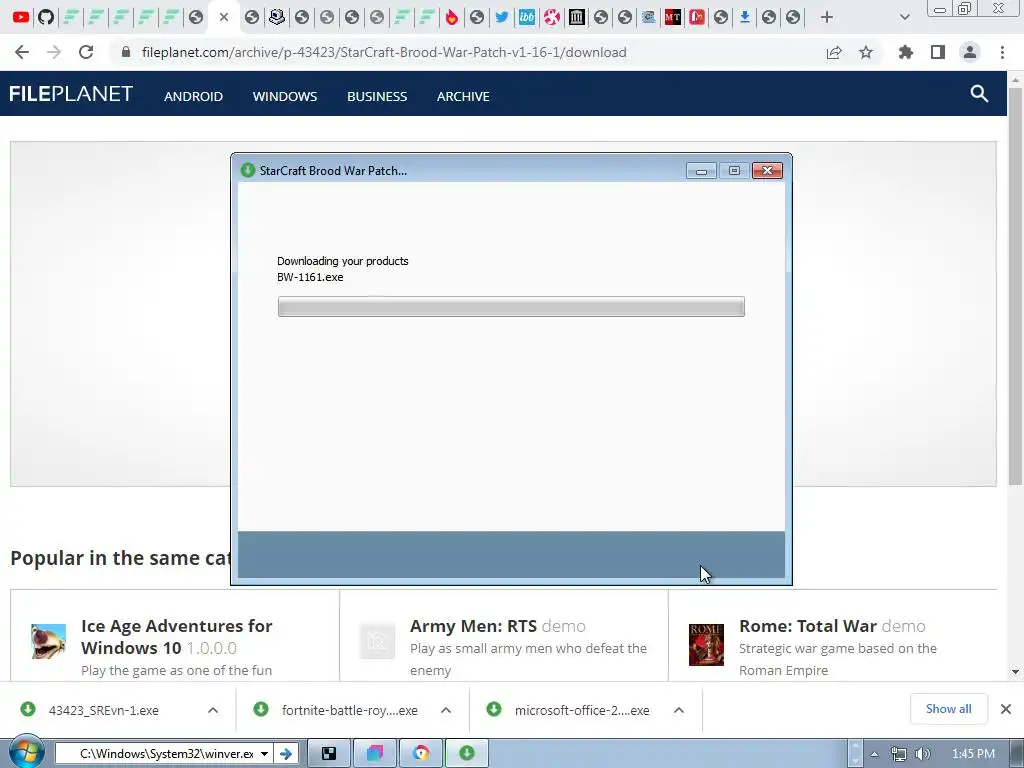Open the WINDOWS menu
Image resolution: width=1024 pixels, height=768 pixels.
pos(285,97)
